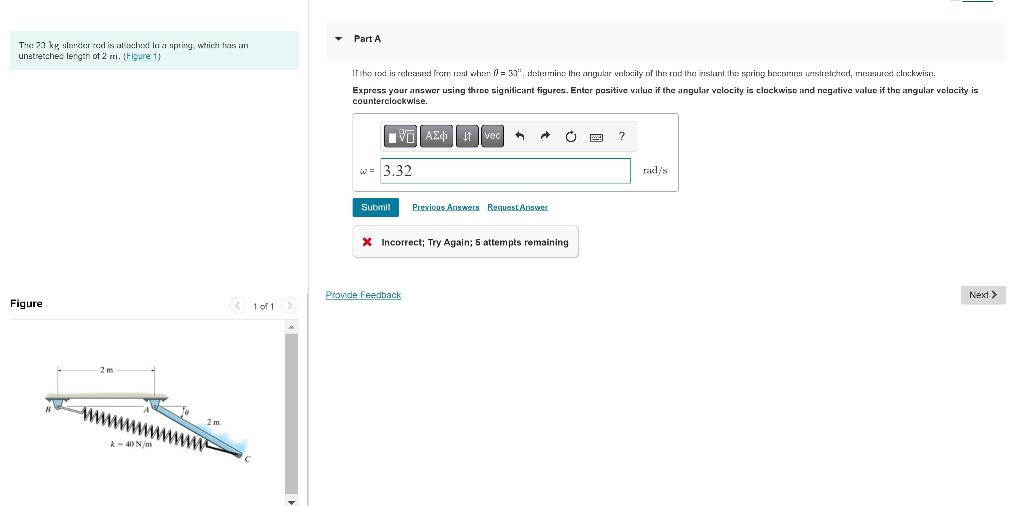The height and width of the screenshot is (506, 1024).
Task: Open the Figure 1 link in problem text
Action: click(142, 56)
